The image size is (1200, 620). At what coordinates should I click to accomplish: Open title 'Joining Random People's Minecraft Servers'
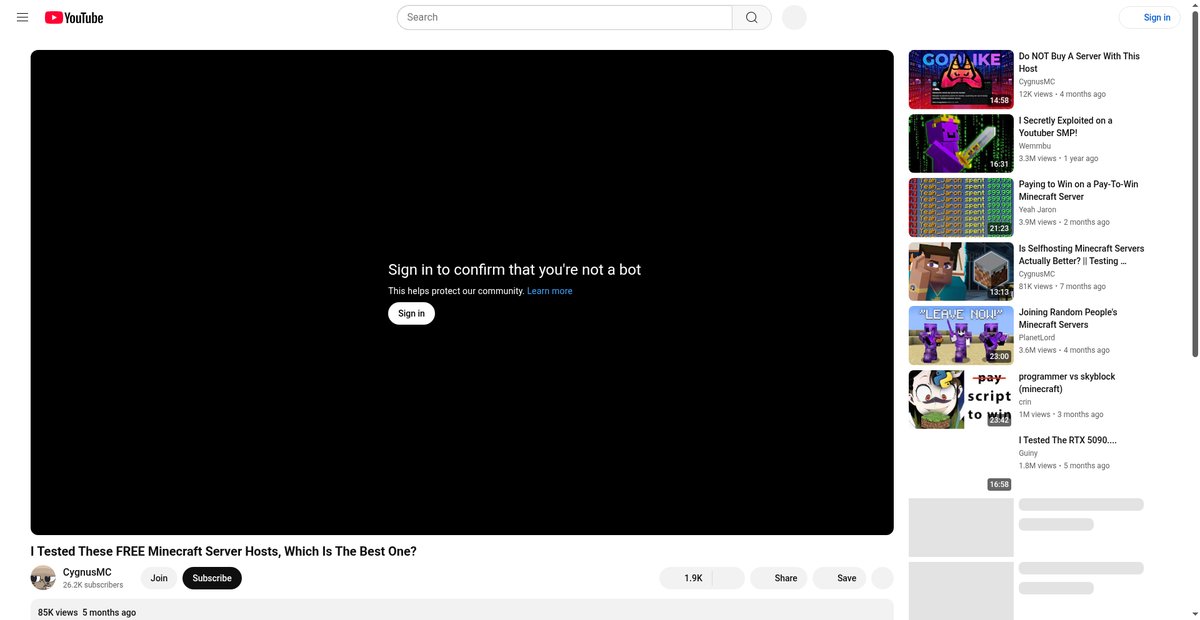click(x=1068, y=318)
